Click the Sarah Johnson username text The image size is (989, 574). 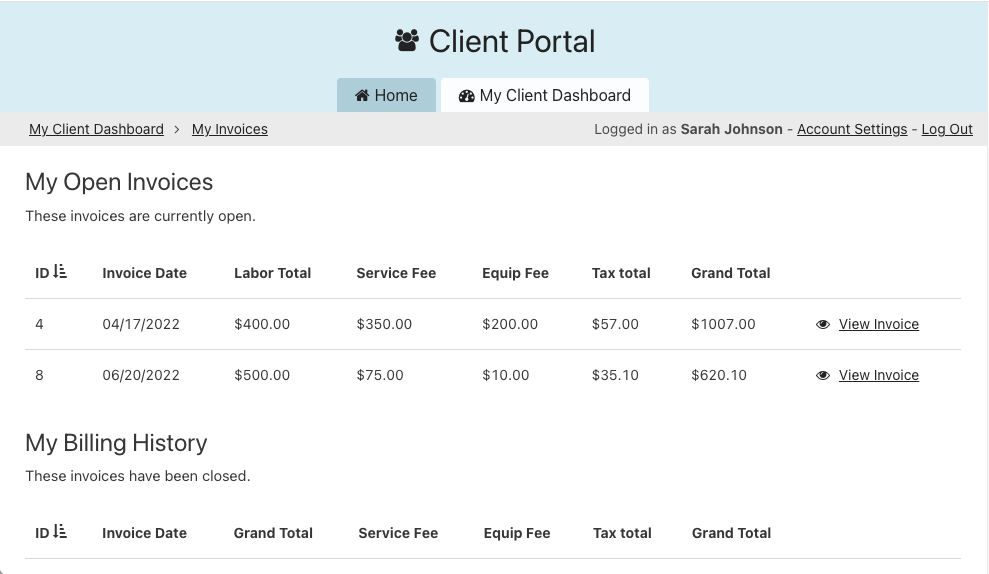tap(731, 129)
